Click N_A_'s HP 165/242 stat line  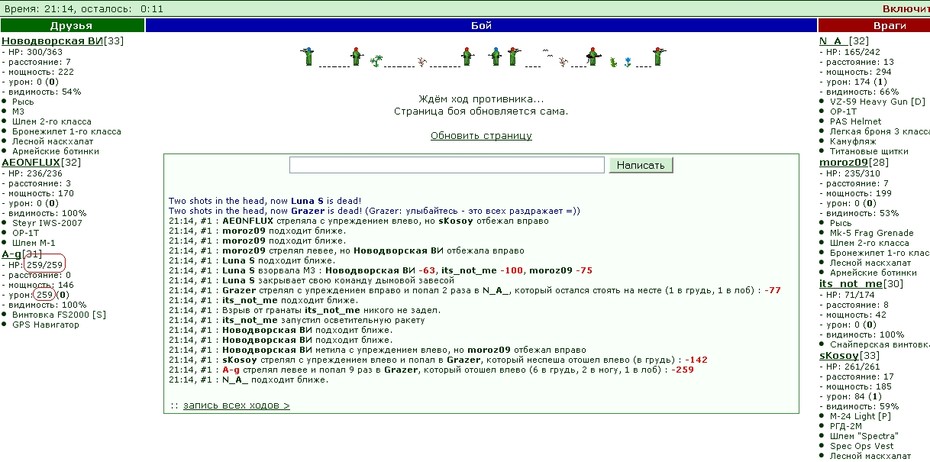851,52
